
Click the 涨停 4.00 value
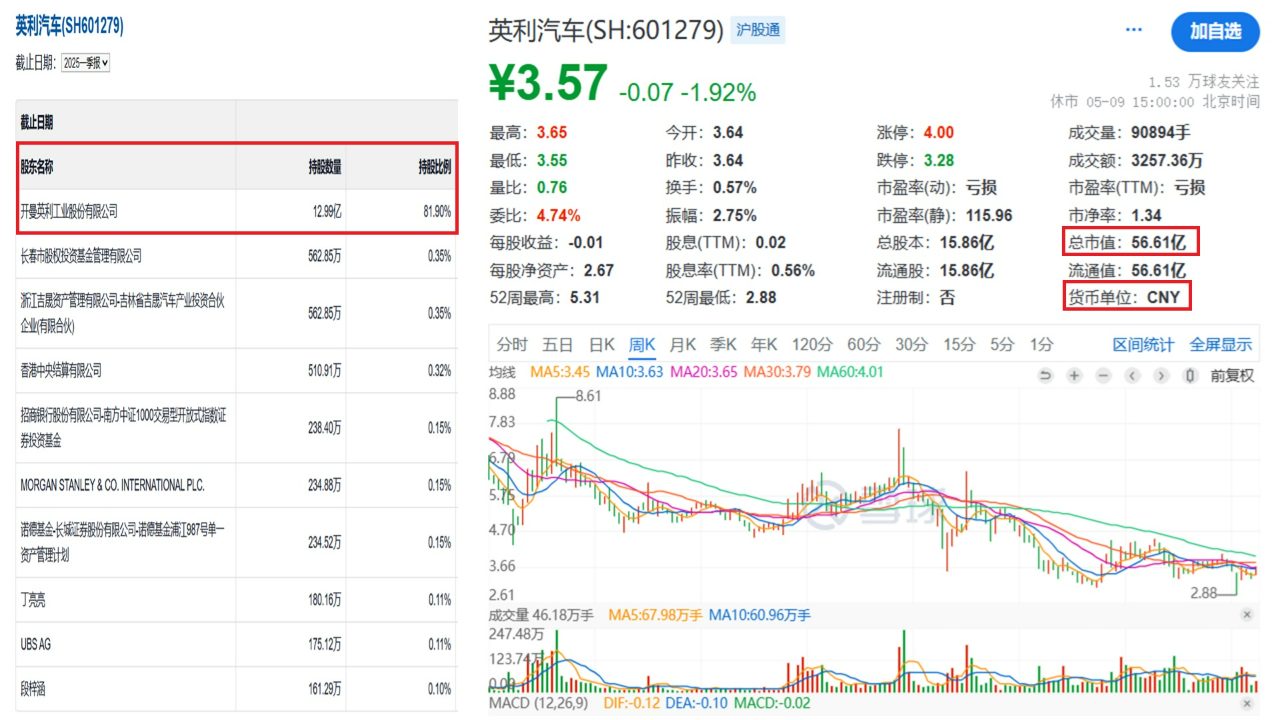point(915,132)
